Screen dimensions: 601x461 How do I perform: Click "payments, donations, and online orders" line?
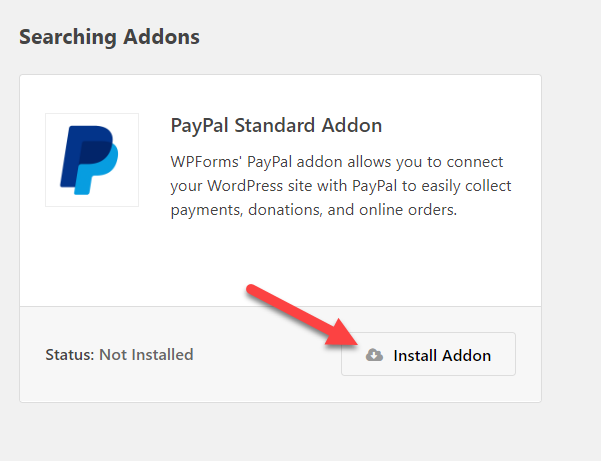tap(314, 210)
